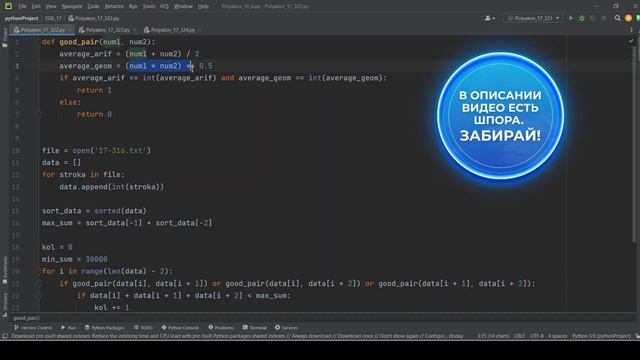Click the editor vertical scrollbar
Image resolution: width=640 pixels, height=360 pixels.
coord(635,143)
